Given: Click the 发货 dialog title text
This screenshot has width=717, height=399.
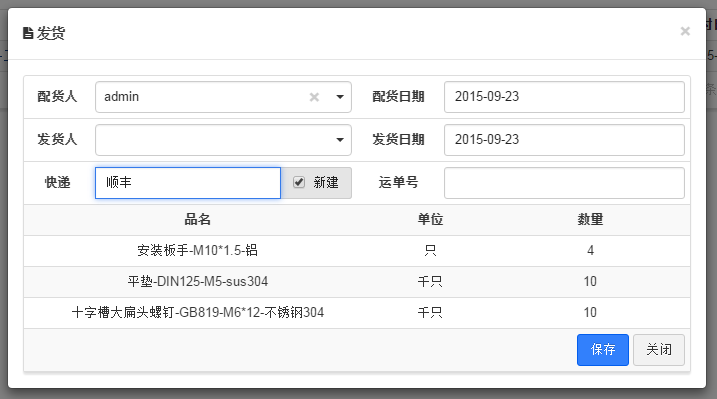Looking at the screenshot, I should [x=51, y=33].
